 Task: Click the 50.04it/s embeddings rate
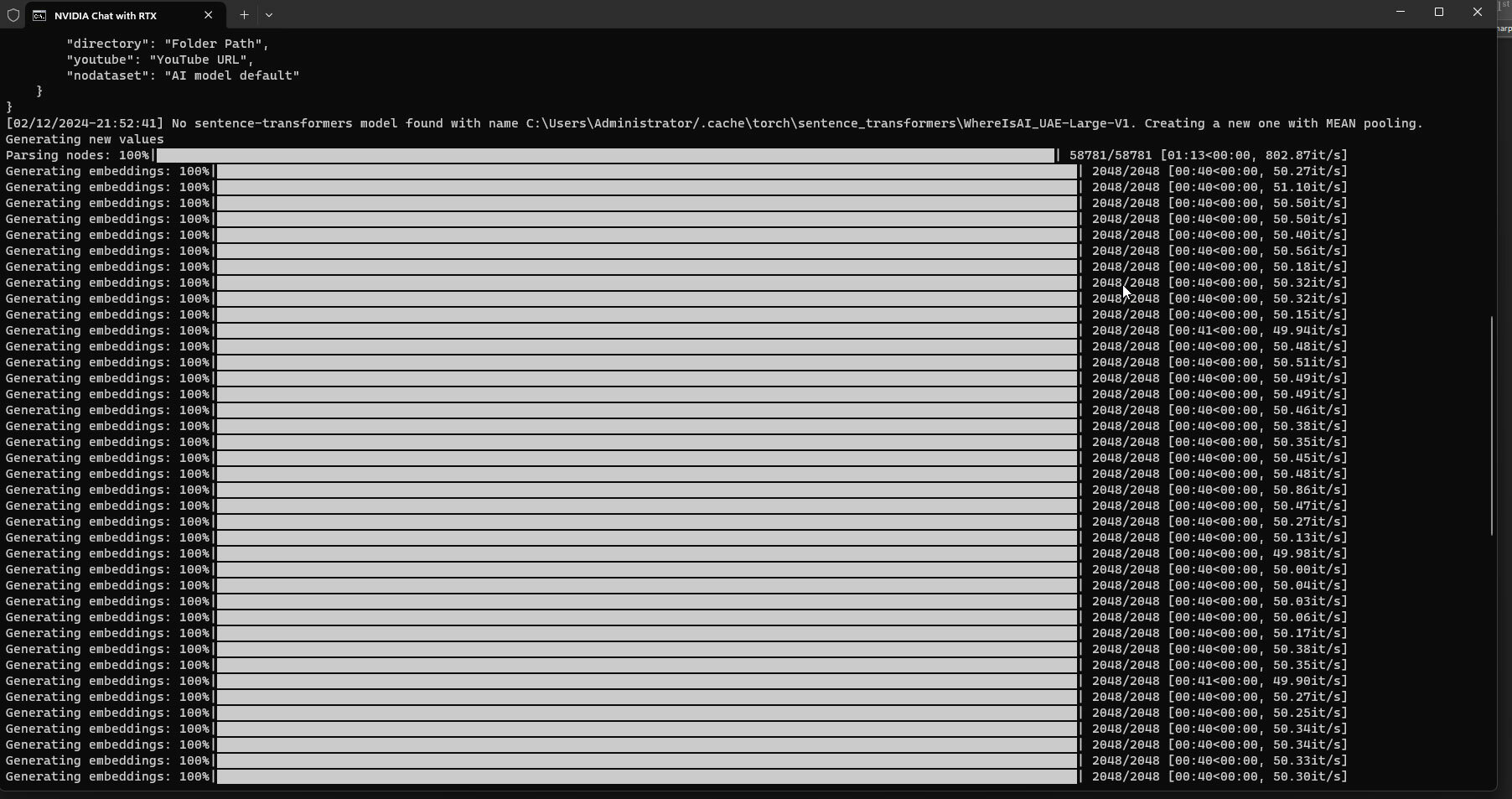pyautogui.click(x=1307, y=585)
